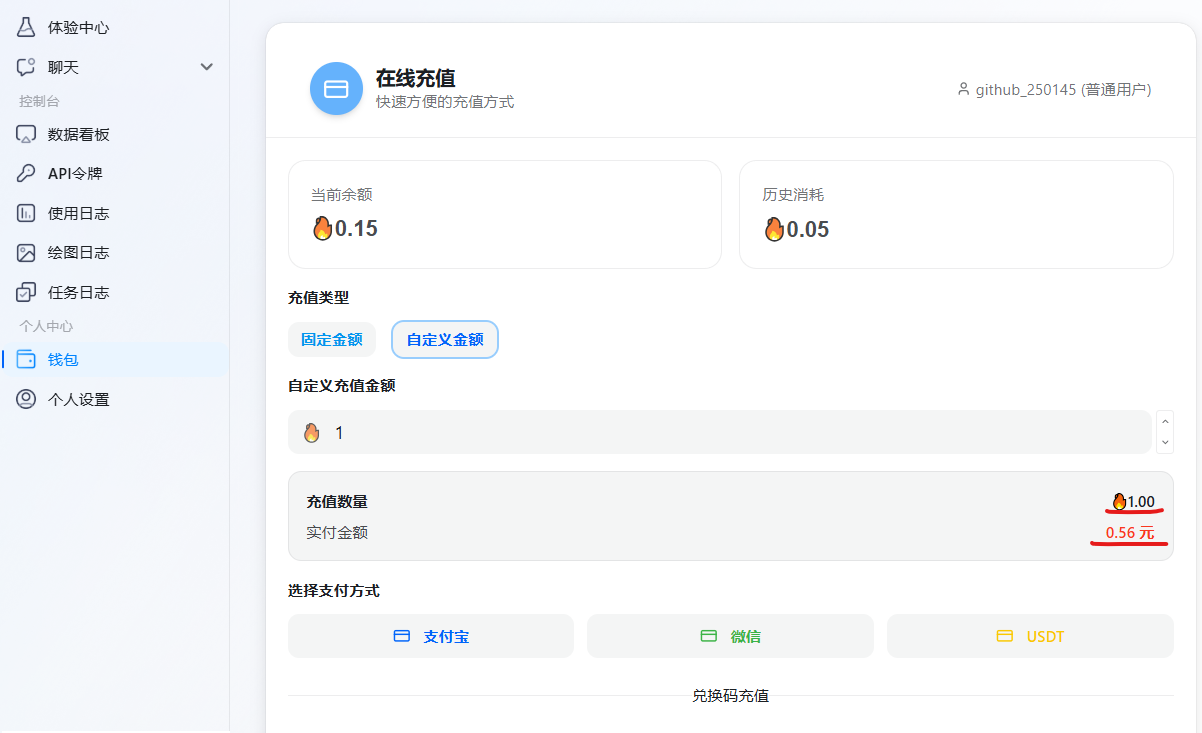Collapse the 聊天 menu chevron
The height and width of the screenshot is (733, 1202).
[x=207, y=66]
